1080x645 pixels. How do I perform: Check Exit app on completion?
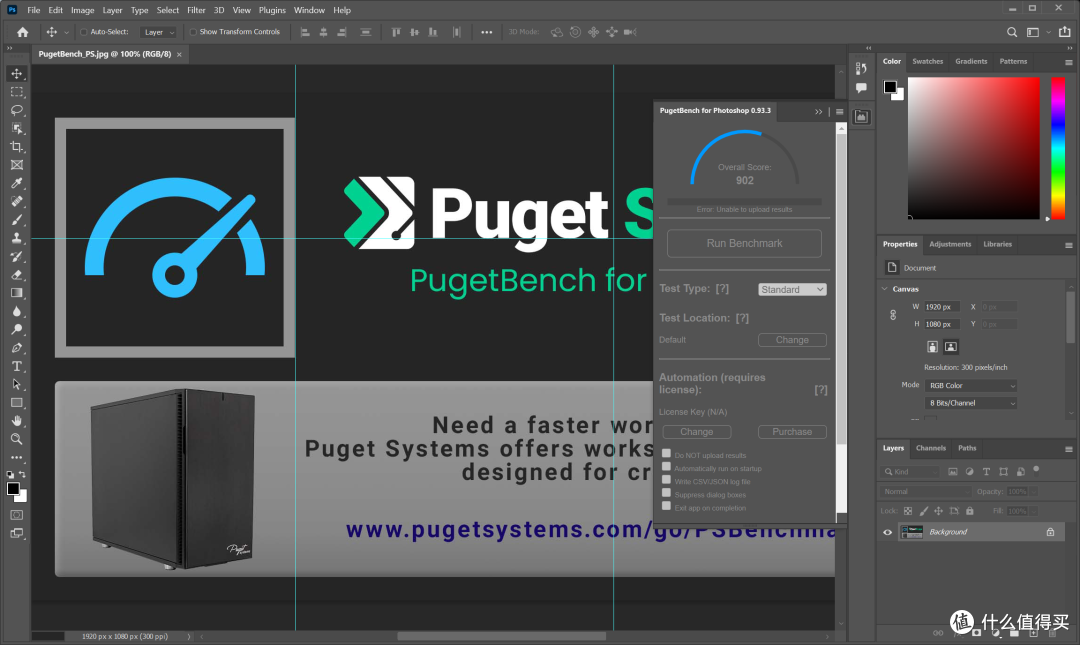(666, 506)
